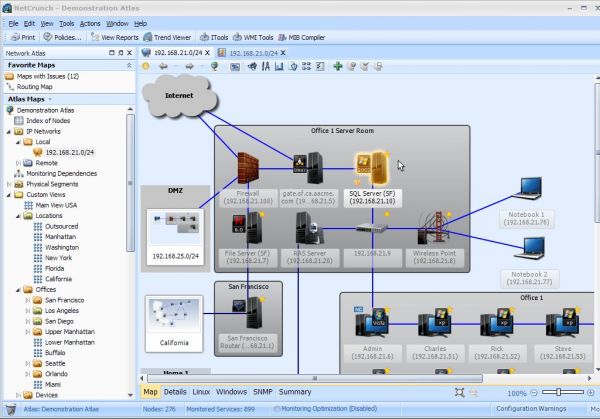This screenshot has width=600, height=419.
Task: Click the zoom in plus button
Action: [591, 393]
